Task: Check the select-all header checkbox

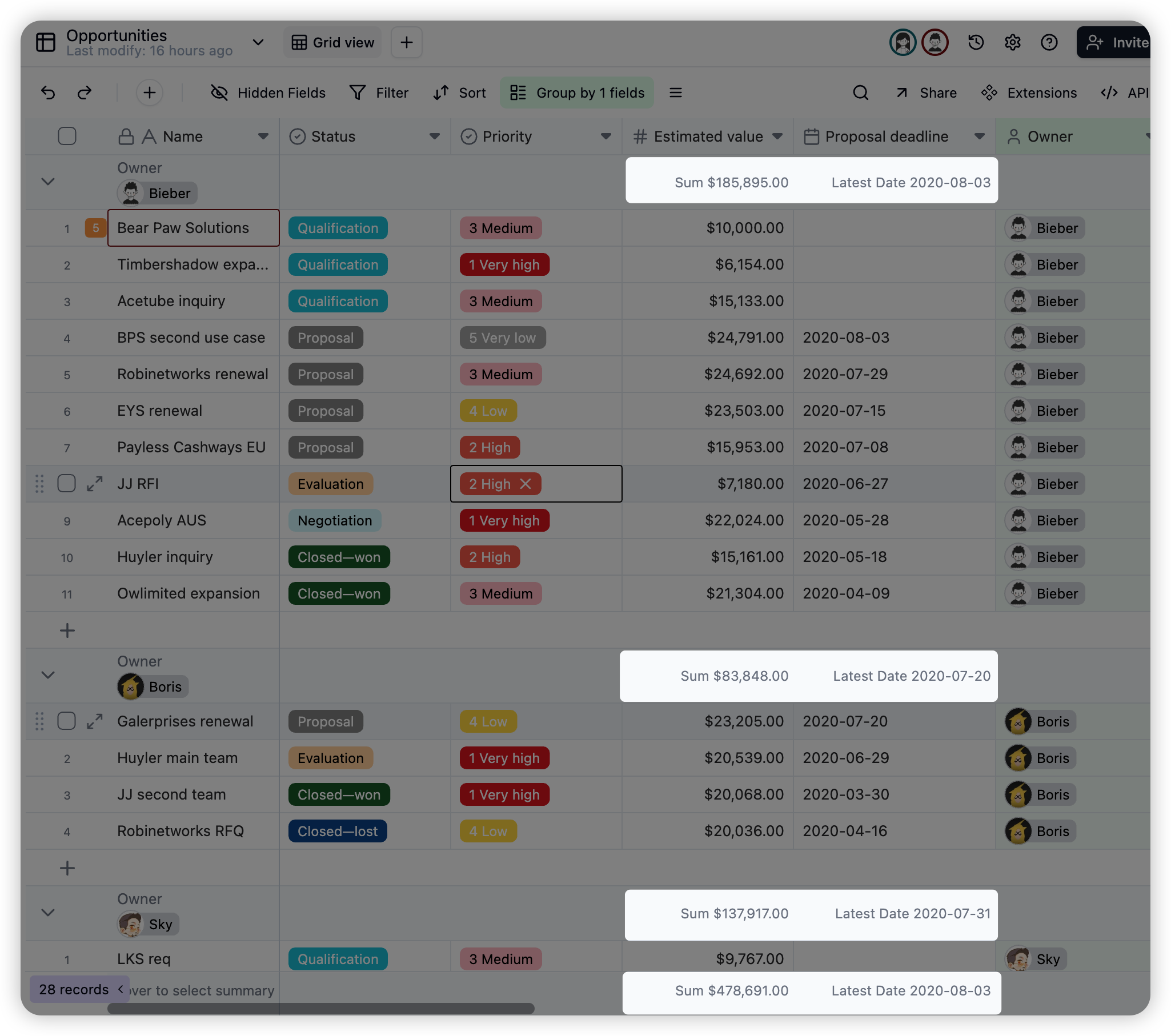Action: (67, 136)
